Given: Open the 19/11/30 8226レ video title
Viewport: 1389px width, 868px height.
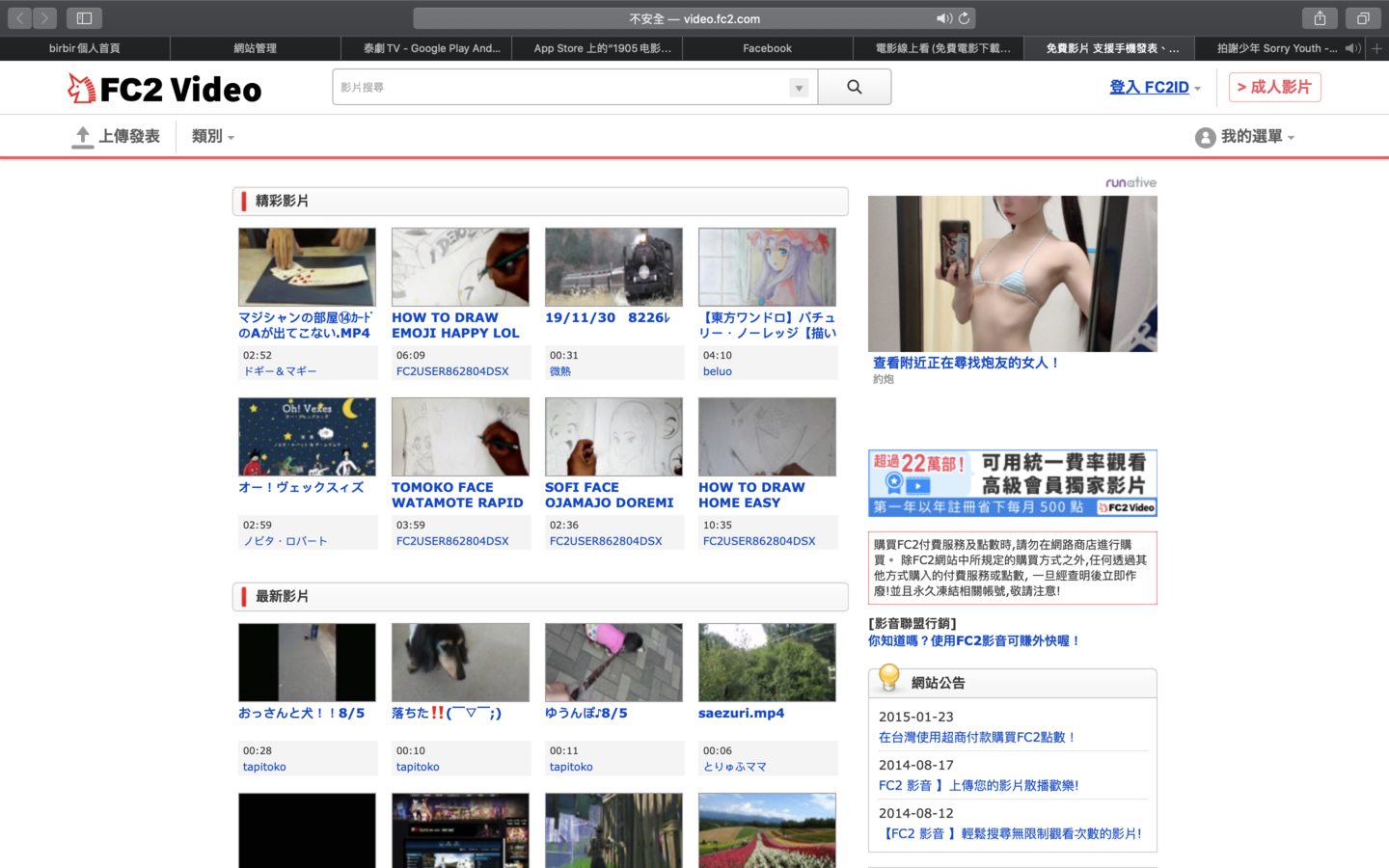Looking at the screenshot, I should [x=608, y=317].
